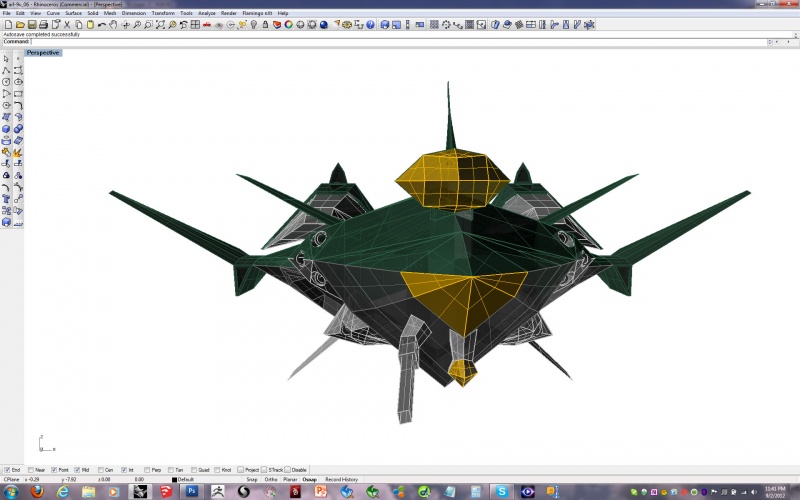Open Help with the question mark icon

point(370,24)
